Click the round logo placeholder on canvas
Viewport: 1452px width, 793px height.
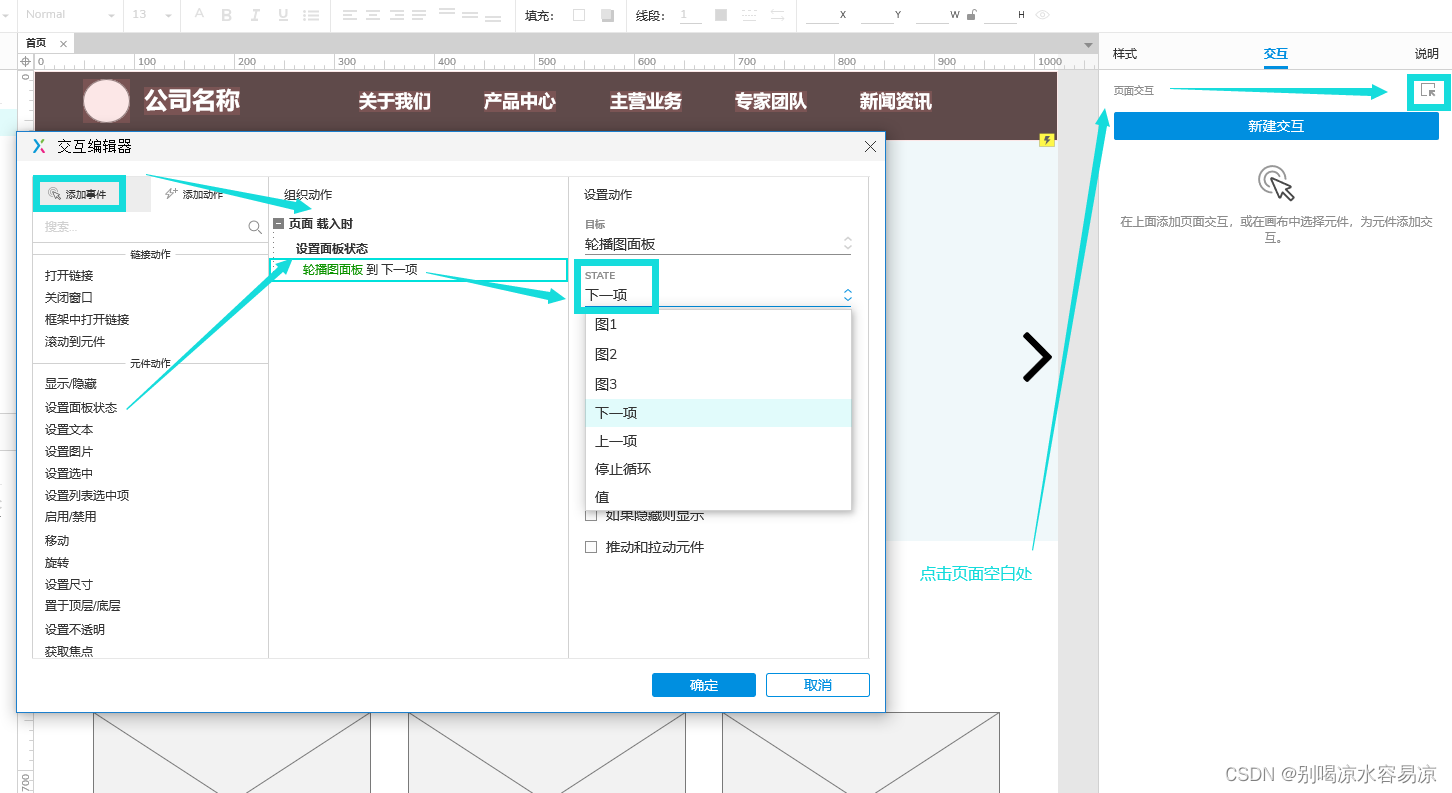coord(106,101)
